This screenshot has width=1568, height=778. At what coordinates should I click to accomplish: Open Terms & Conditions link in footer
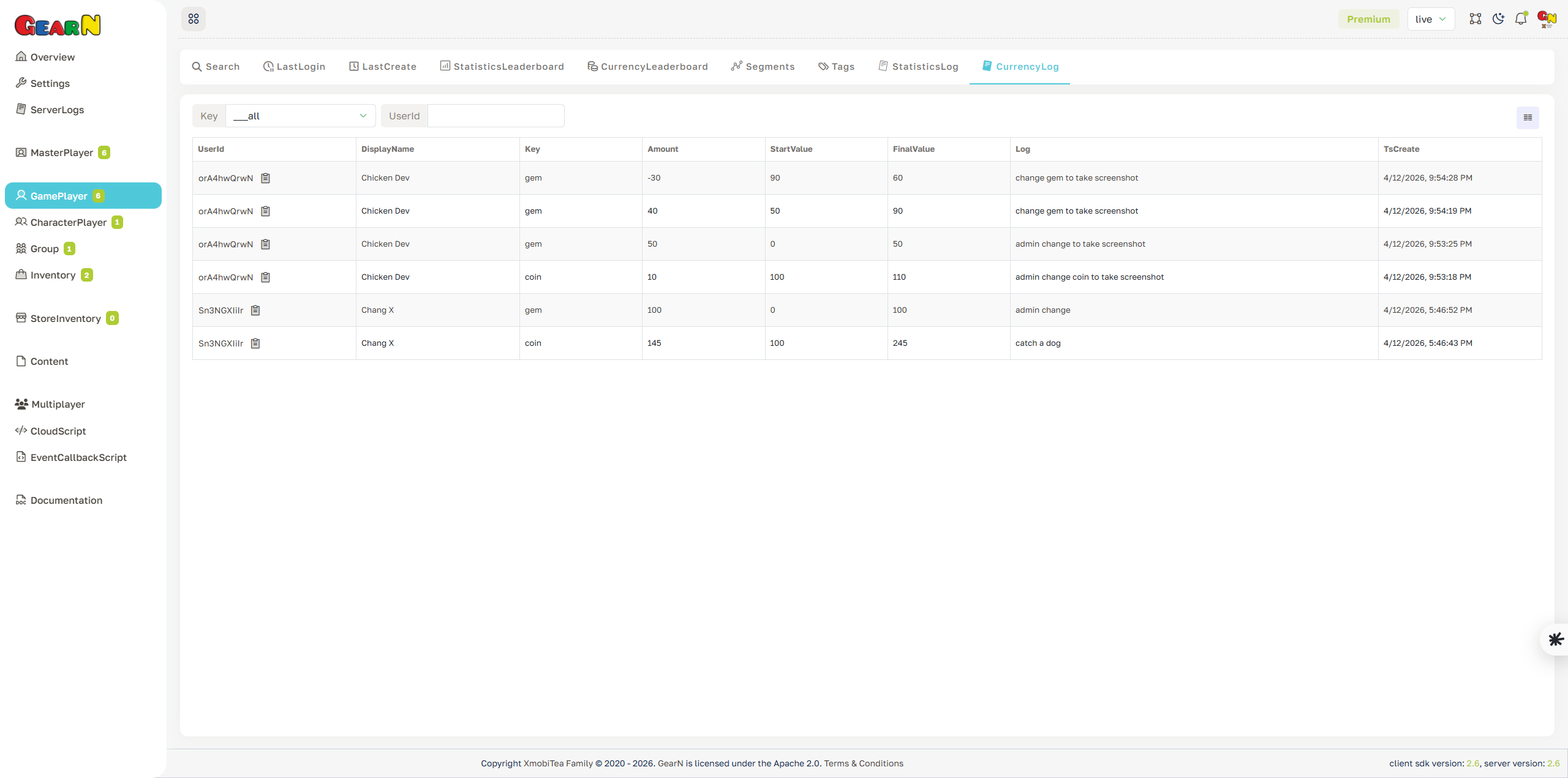pos(864,763)
